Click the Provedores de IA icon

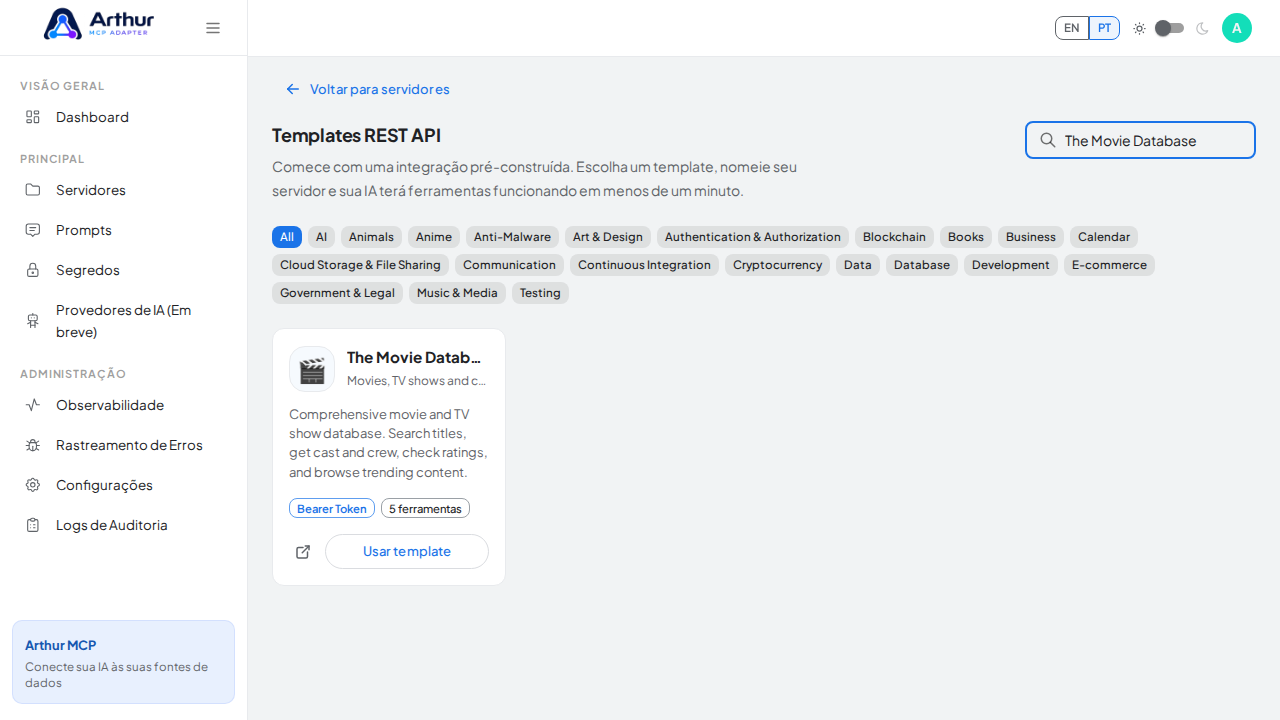[x=33, y=321]
